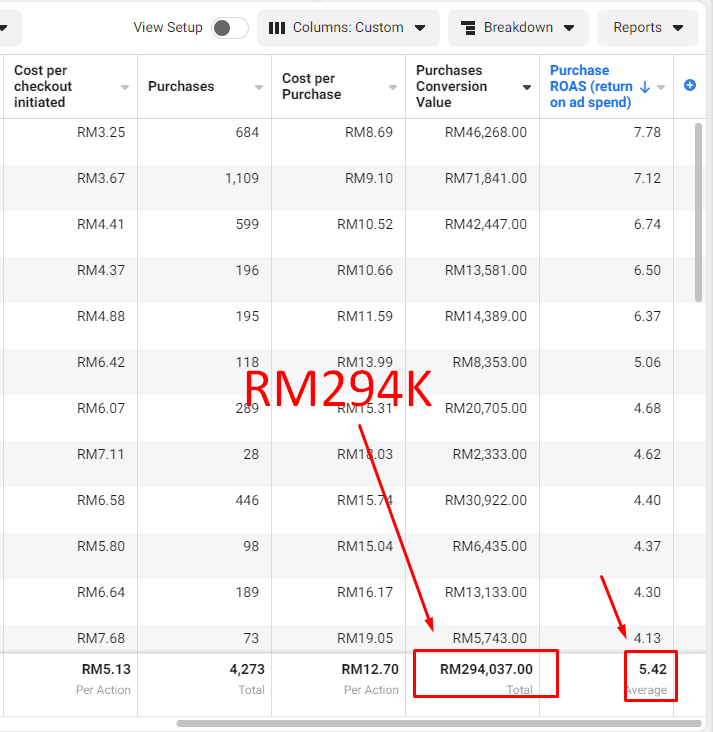Select the RM11.59 cost per purchase cell
The image size is (713, 732).
click(x=365, y=317)
